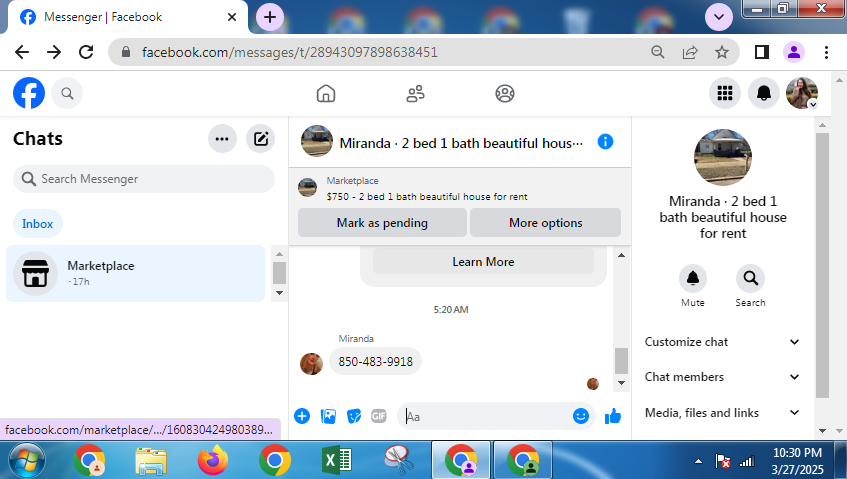Expand Customize chat section
847x479 pixels.
[722, 342]
